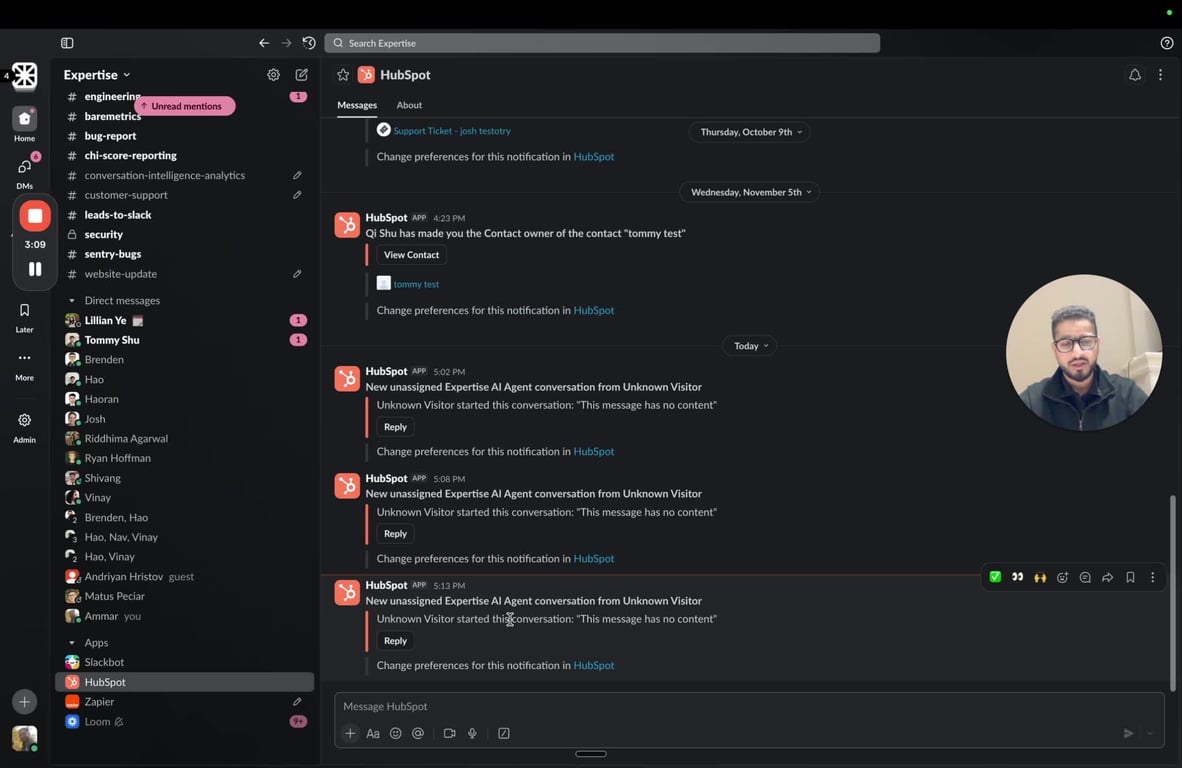Click Reply on the 5:02 PM message
Image resolution: width=1182 pixels, height=768 pixels.
coord(395,427)
